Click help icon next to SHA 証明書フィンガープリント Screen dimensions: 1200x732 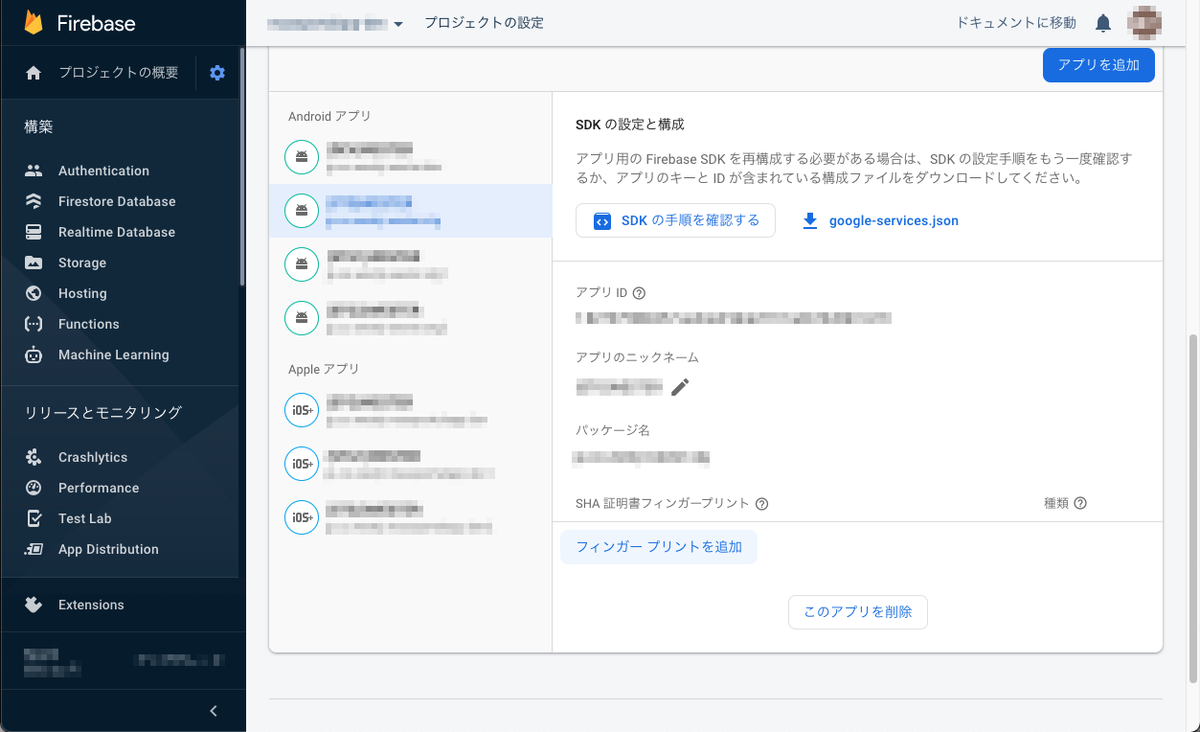tap(762, 504)
